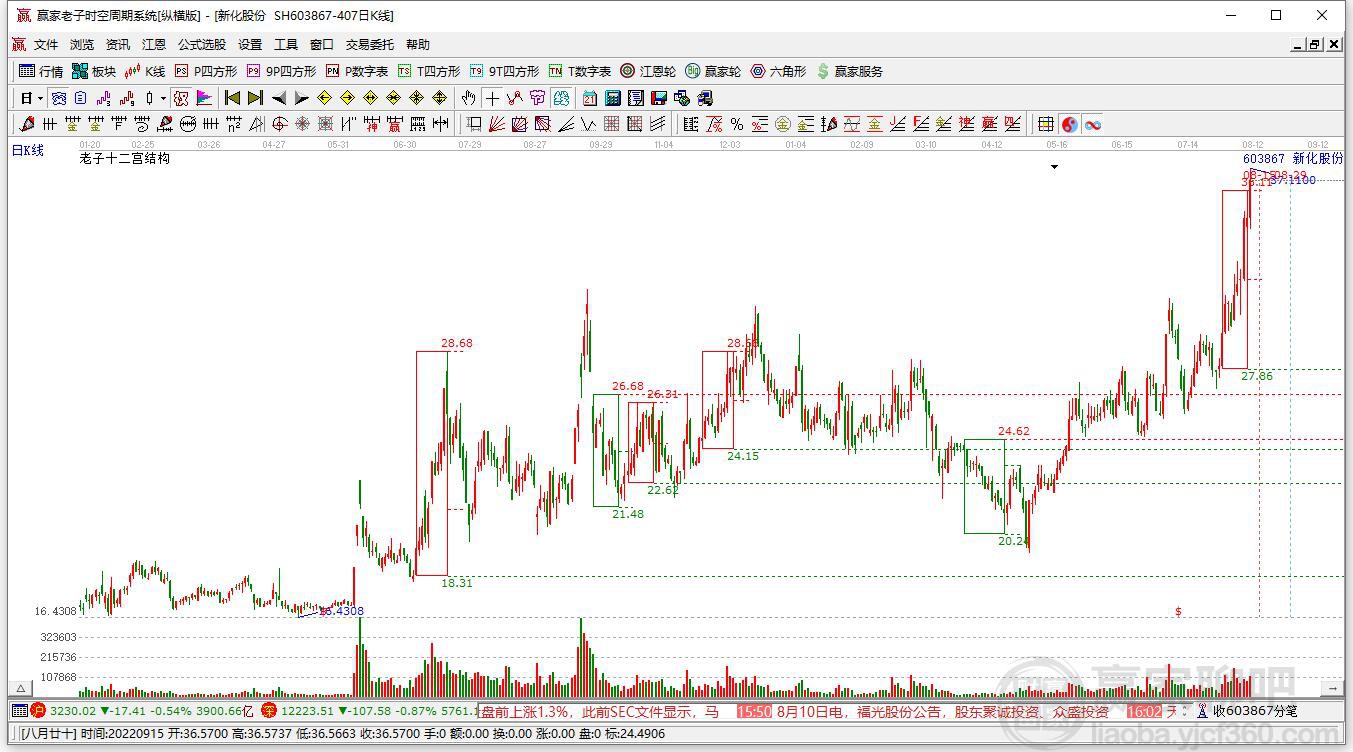The image size is (1353, 752).
Task: Jump to last bar icon
Action: (x=255, y=98)
